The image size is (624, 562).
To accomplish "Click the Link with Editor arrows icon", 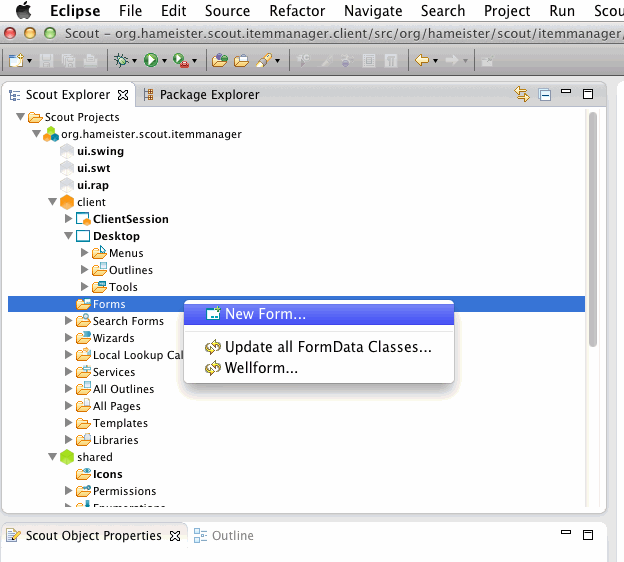I will [x=521, y=95].
